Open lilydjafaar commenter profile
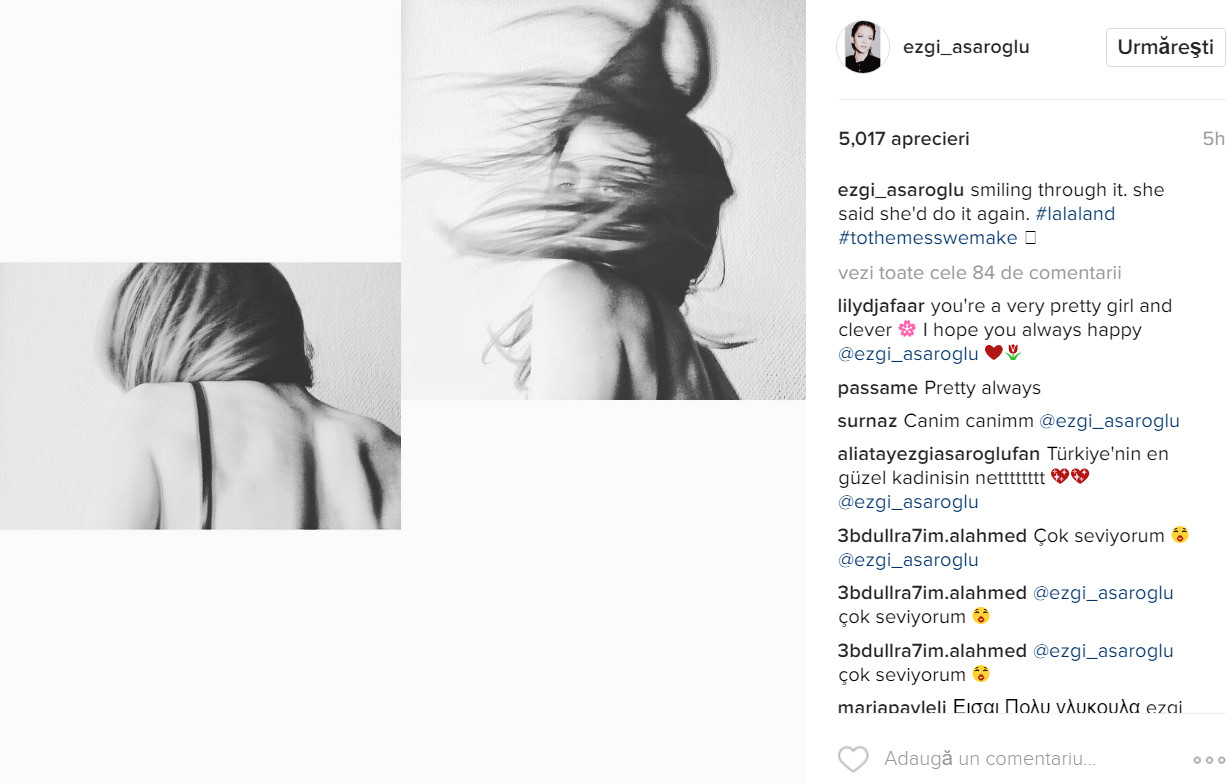Image resolution: width=1226 pixels, height=784 pixels. pyautogui.click(x=882, y=306)
